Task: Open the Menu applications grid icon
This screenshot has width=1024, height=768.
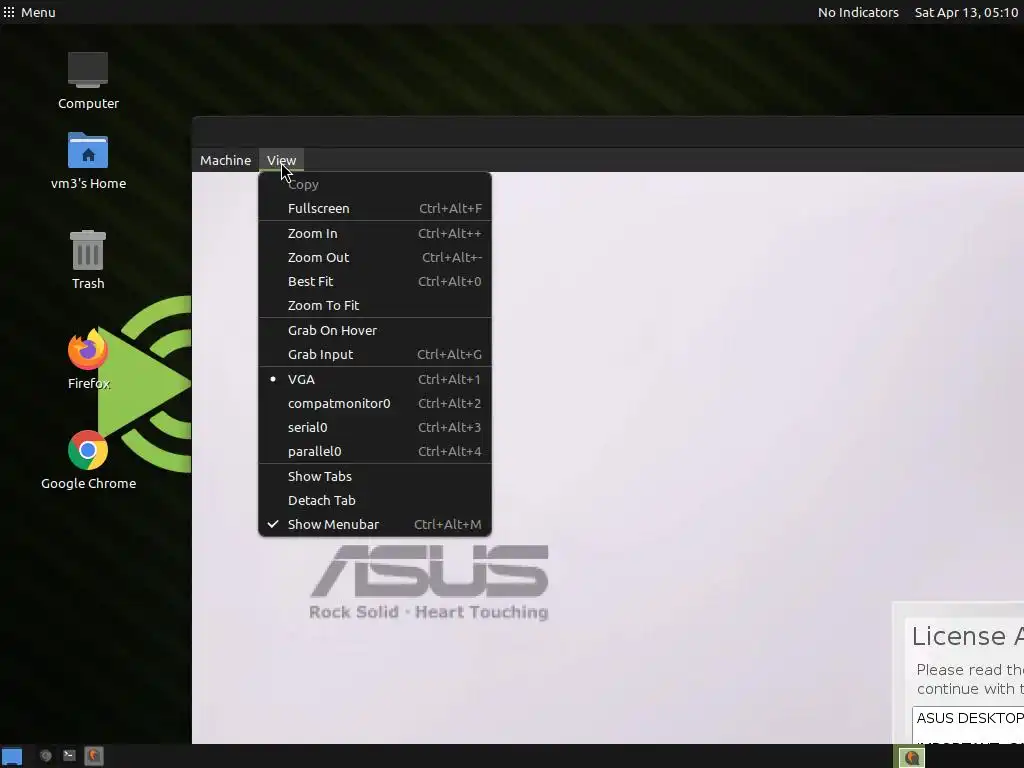Action: point(9,12)
